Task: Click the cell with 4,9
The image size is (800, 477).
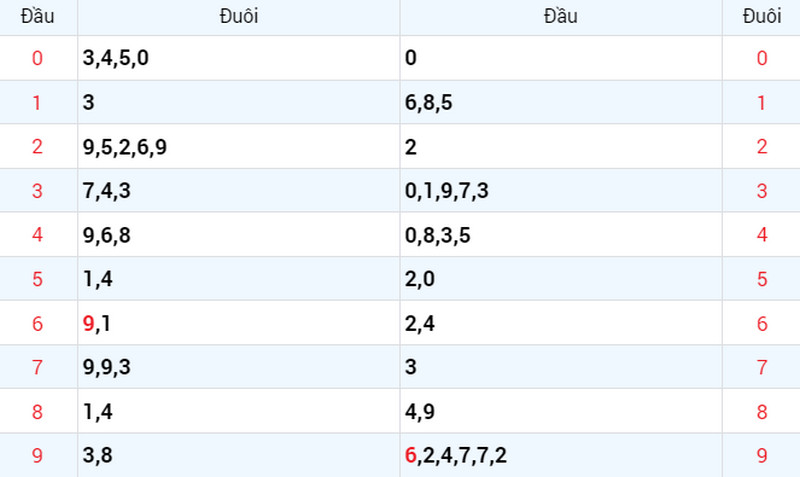Action: (x=561, y=411)
